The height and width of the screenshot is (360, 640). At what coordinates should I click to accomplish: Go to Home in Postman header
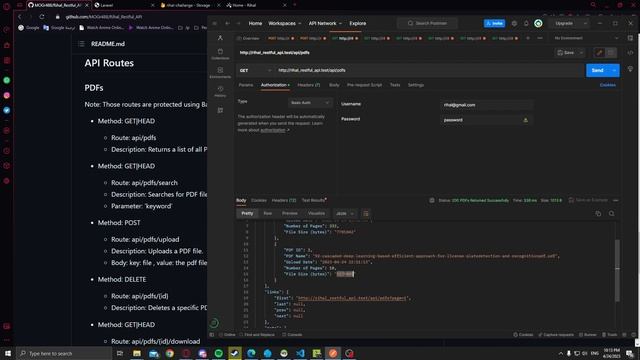(255, 24)
